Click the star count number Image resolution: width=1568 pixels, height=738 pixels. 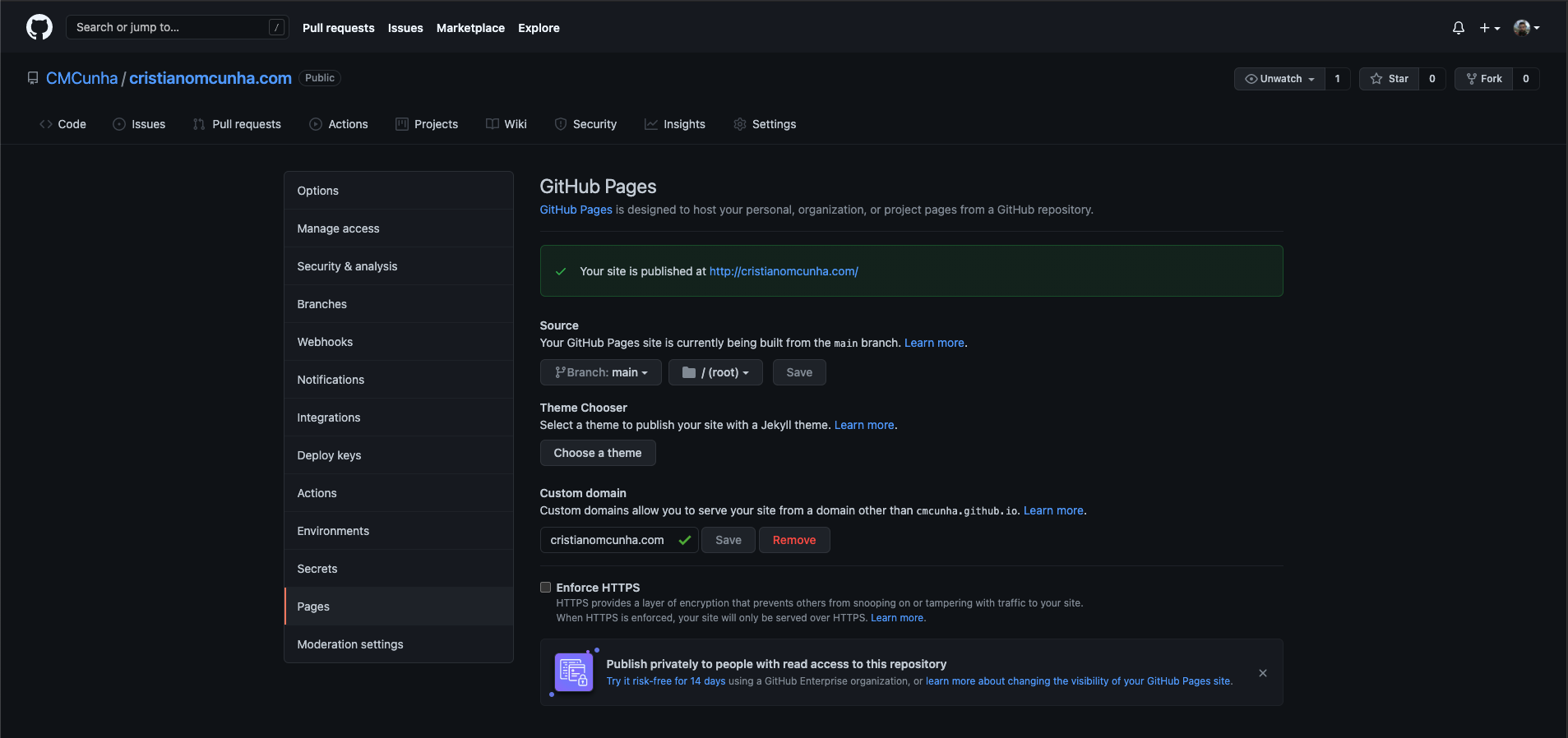click(1432, 79)
